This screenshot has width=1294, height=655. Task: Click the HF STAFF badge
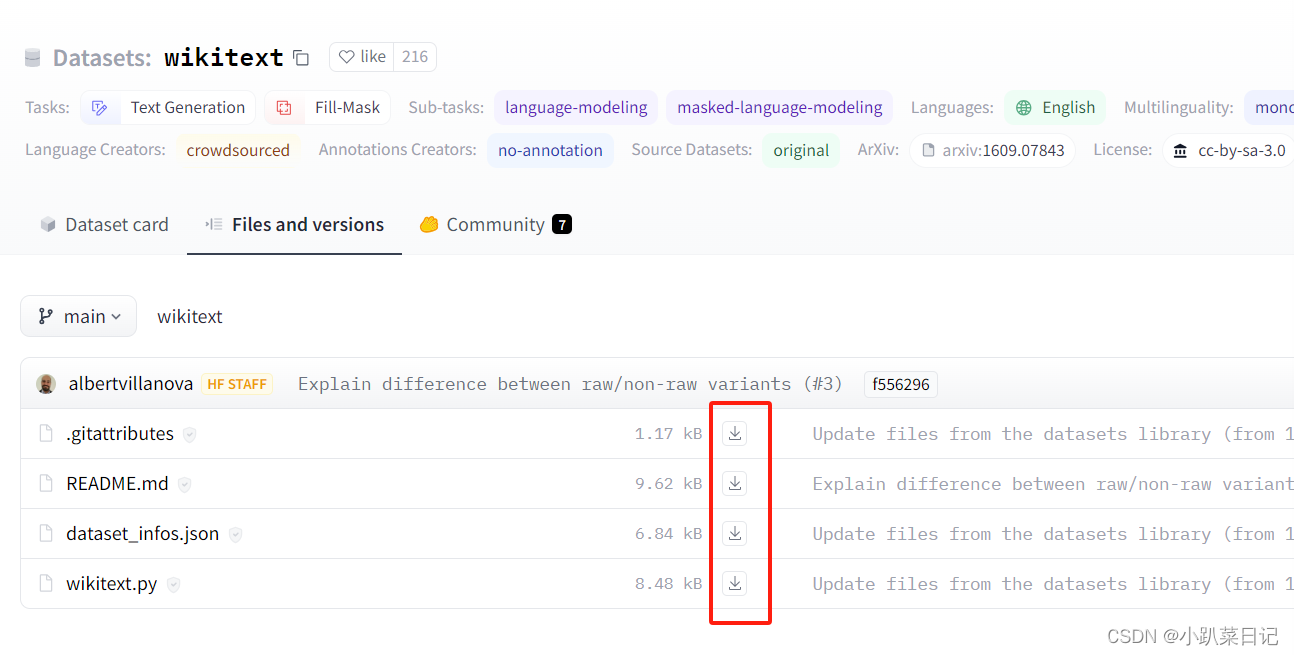click(x=237, y=384)
